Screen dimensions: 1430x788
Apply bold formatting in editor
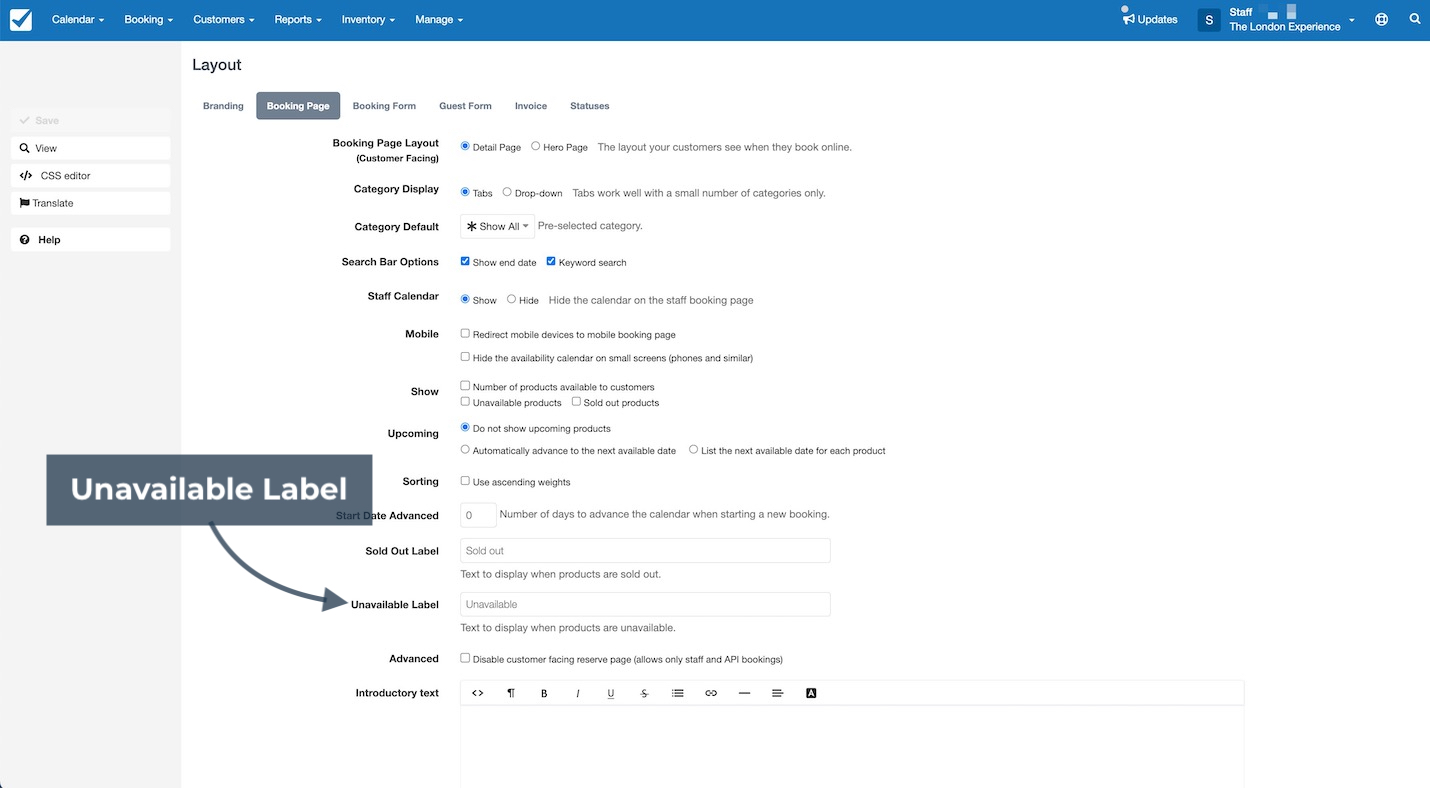pos(544,693)
